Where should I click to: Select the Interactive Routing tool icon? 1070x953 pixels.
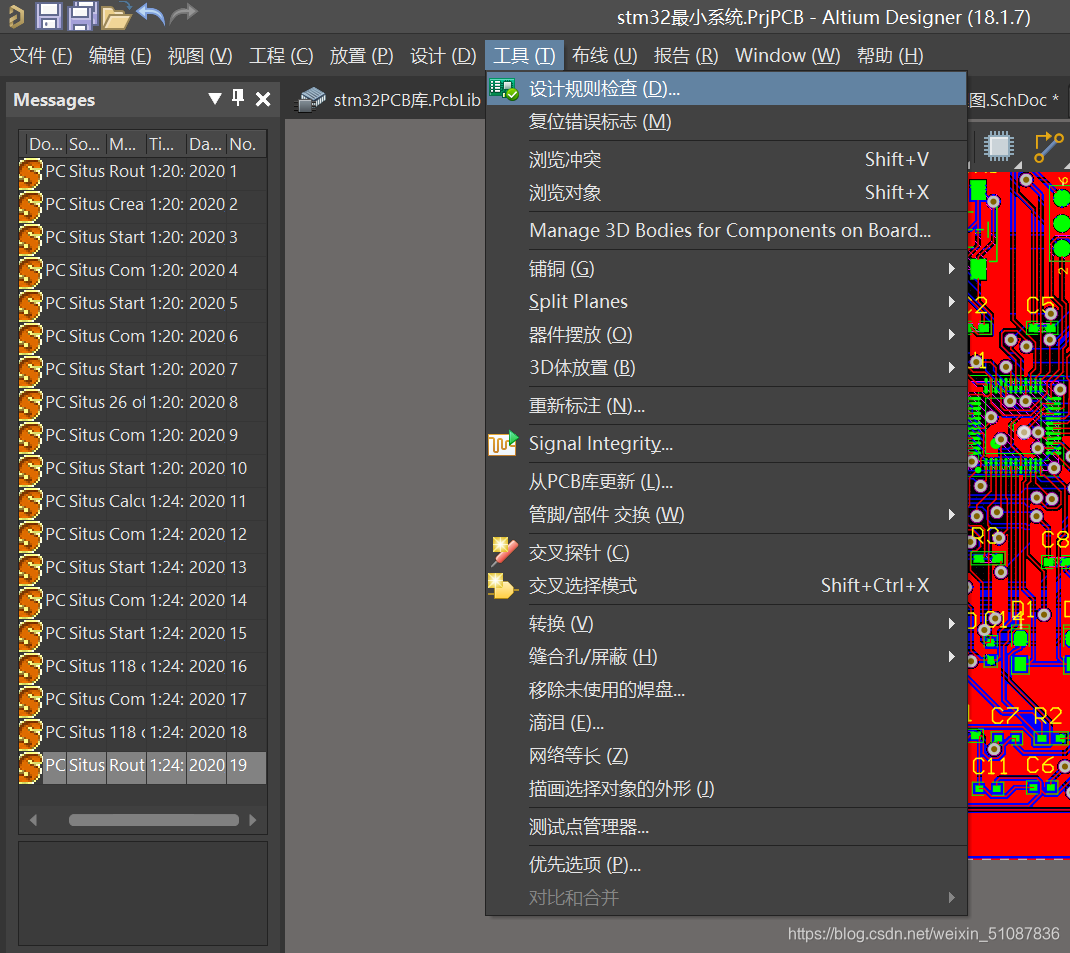click(x=1048, y=147)
